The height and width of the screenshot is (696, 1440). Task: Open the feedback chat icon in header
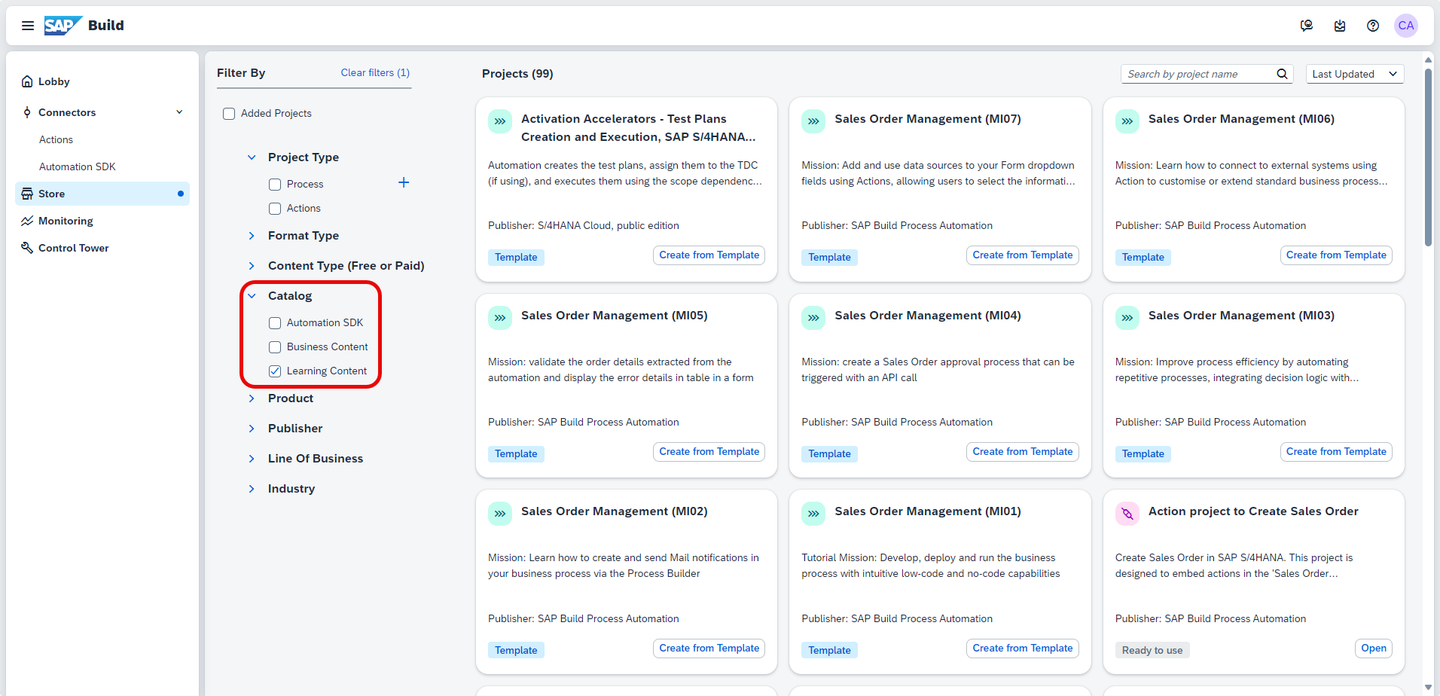pyautogui.click(x=1306, y=26)
